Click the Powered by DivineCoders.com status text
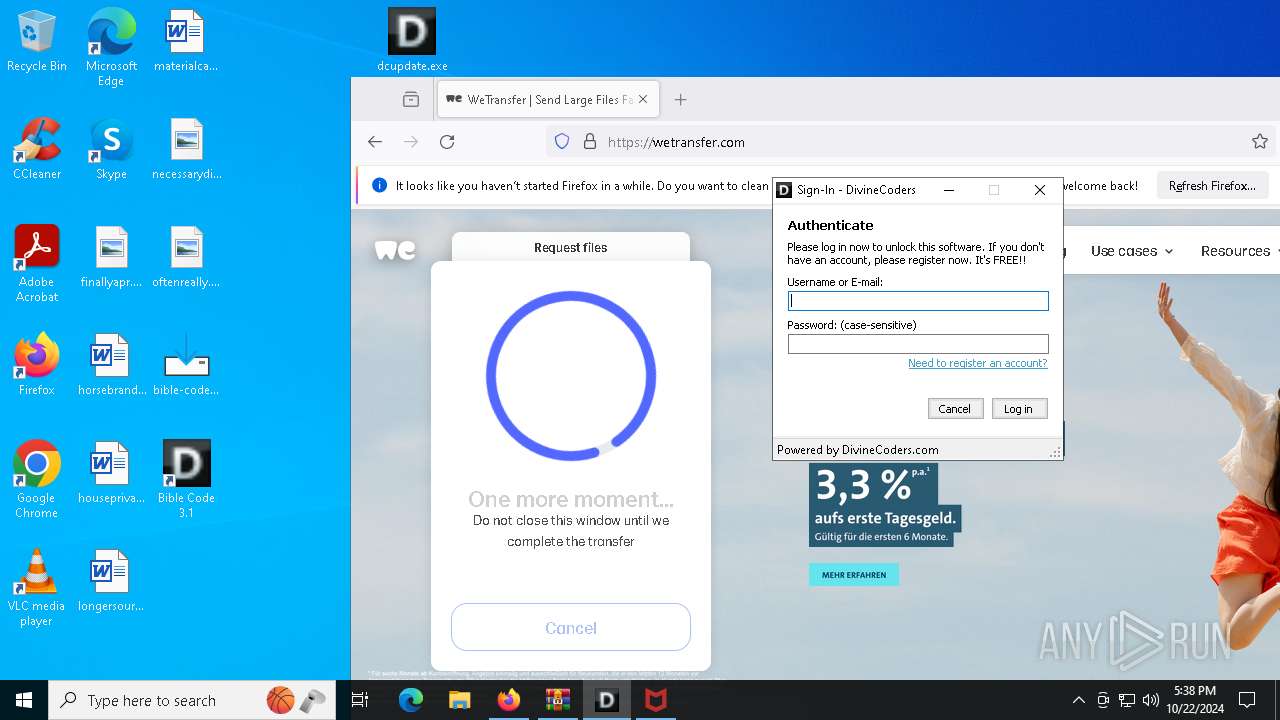The height and width of the screenshot is (720, 1280). [x=858, y=450]
